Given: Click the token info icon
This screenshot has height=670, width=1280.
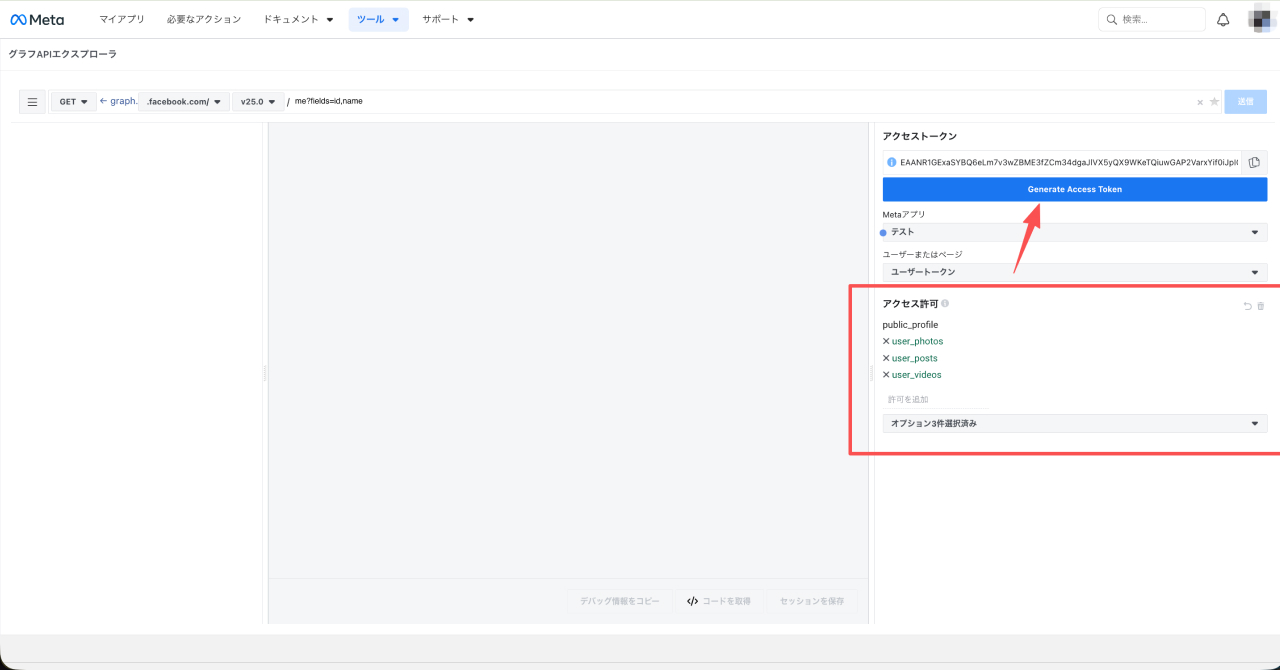Looking at the screenshot, I should 891,162.
